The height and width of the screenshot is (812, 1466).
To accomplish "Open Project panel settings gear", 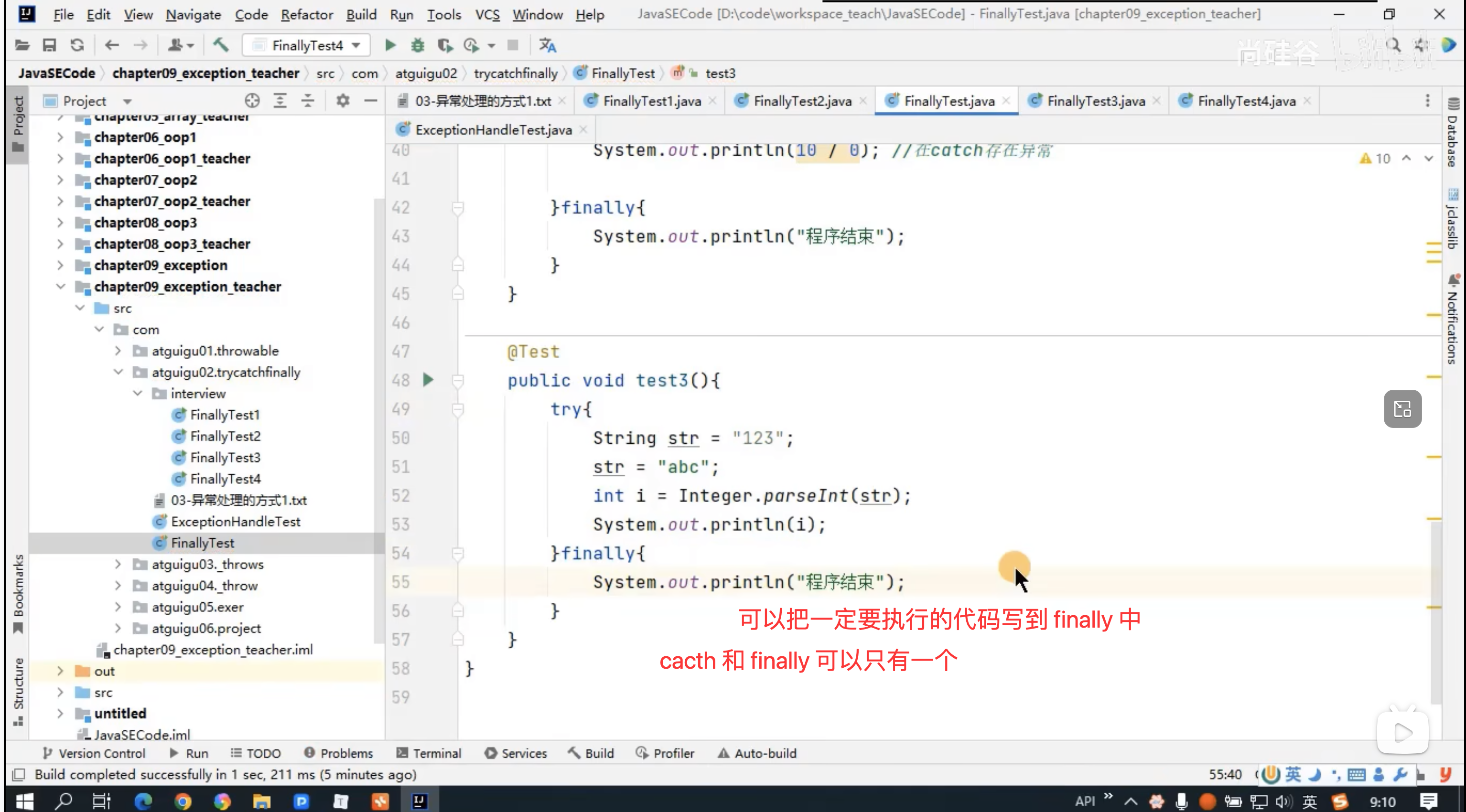I will [x=343, y=101].
